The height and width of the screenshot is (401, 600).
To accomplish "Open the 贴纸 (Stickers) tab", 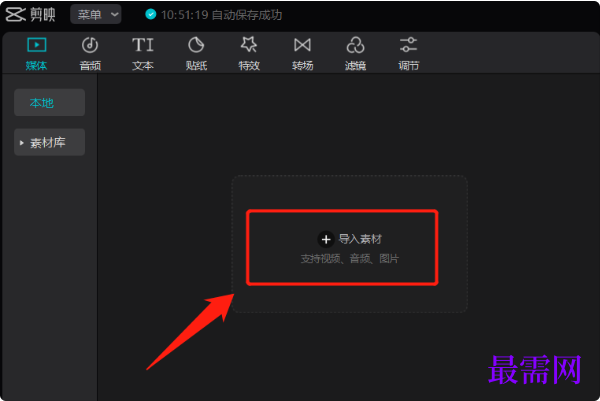I will point(196,54).
